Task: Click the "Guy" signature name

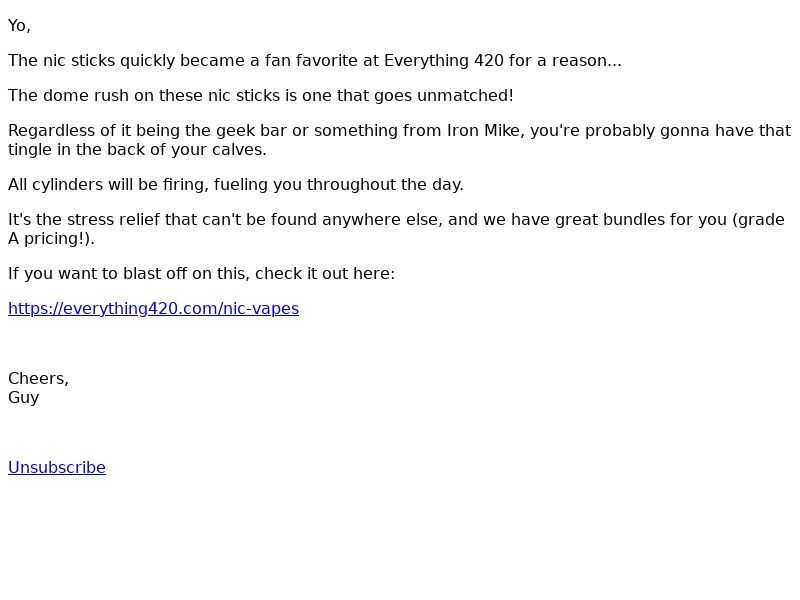Action: (23, 397)
